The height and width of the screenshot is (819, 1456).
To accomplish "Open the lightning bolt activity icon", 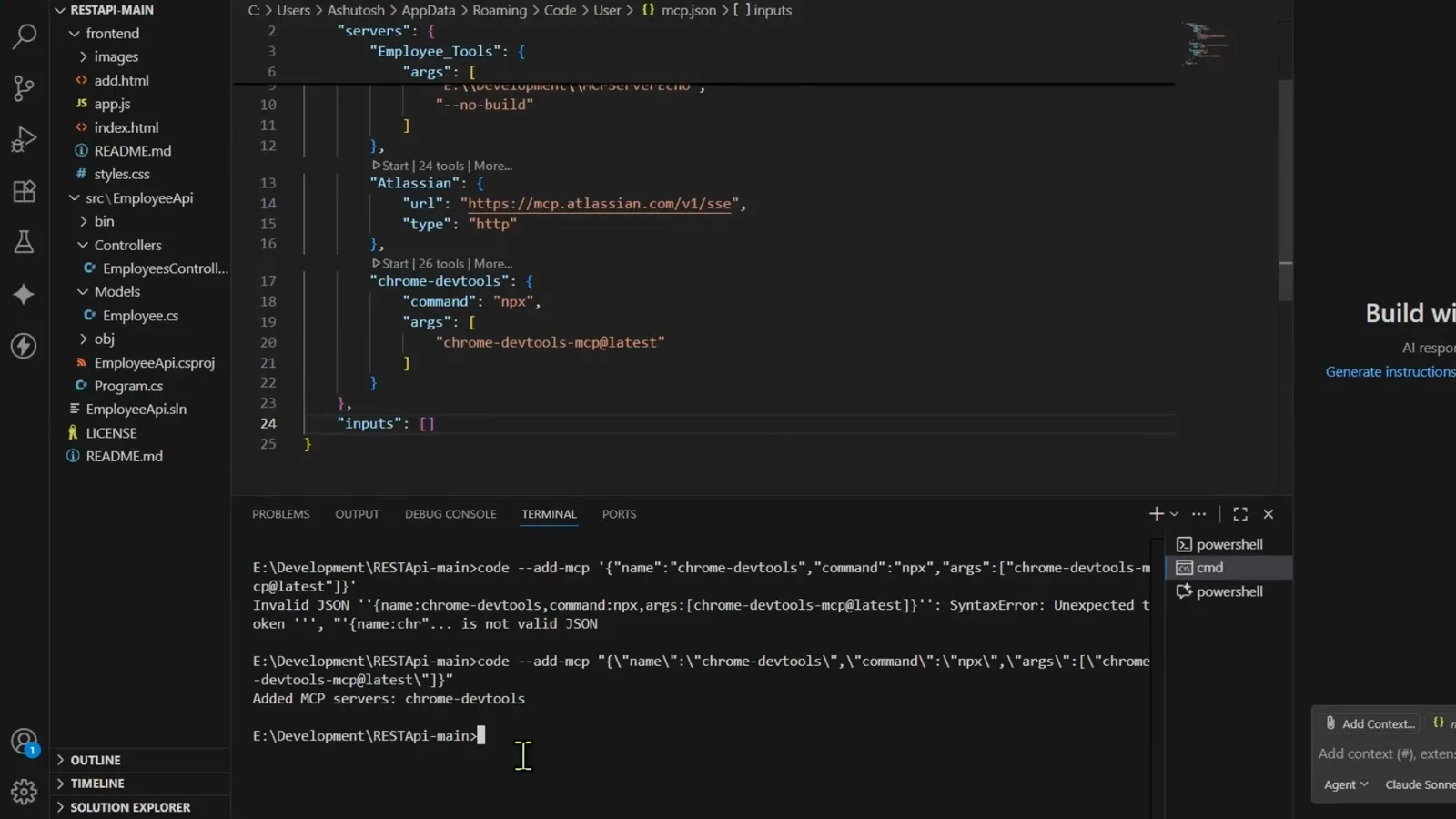I will [x=24, y=346].
